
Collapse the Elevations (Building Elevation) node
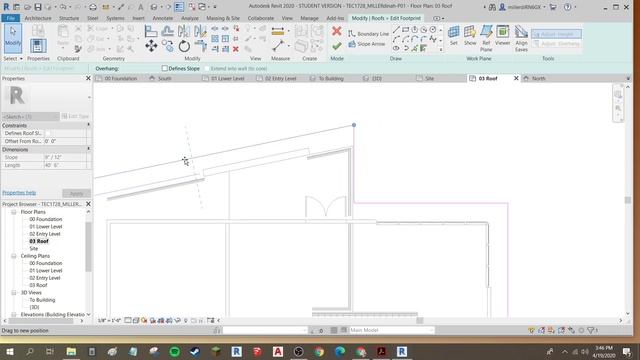[x=13, y=315]
